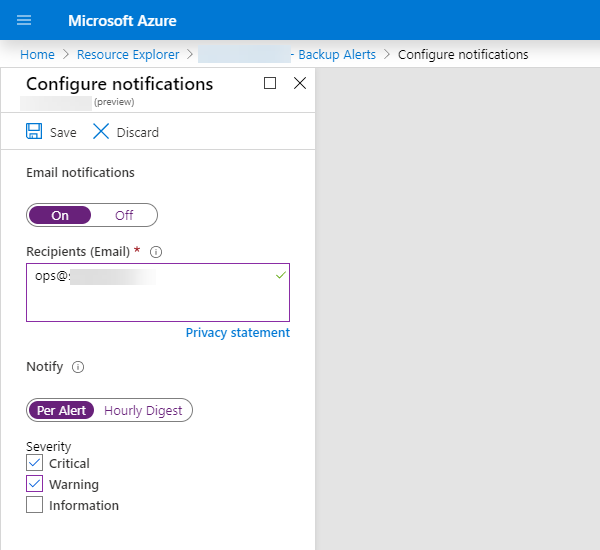The height and width of the screenshot is (550, 600).
Task: Show info tooltip for Recipients (Email)
Action: tap(156, 252)
